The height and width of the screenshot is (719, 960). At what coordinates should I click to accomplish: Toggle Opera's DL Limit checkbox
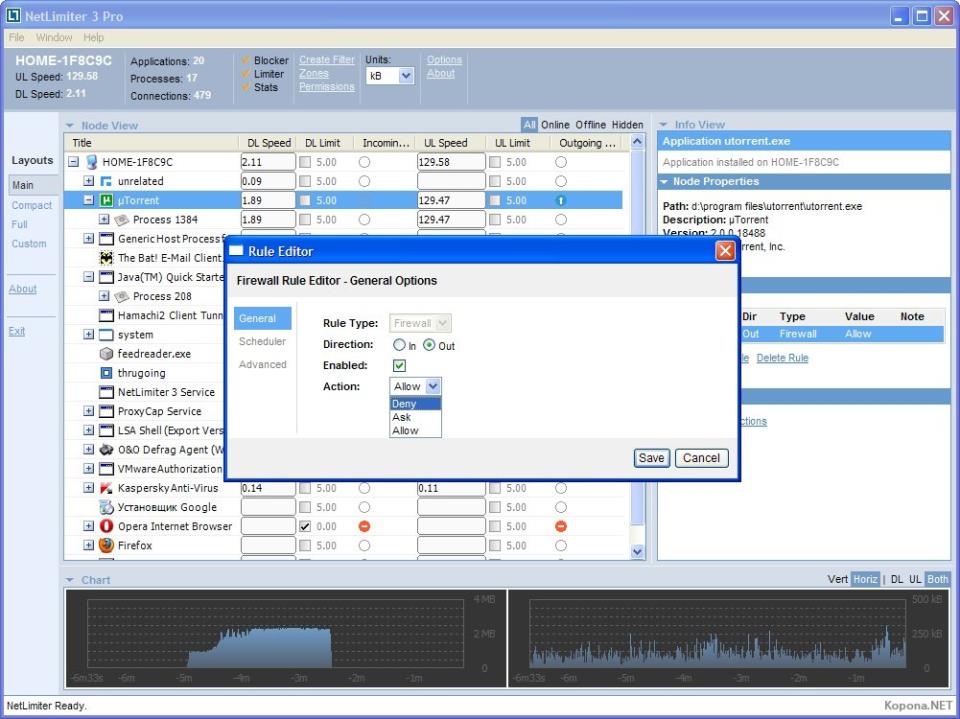305,526
